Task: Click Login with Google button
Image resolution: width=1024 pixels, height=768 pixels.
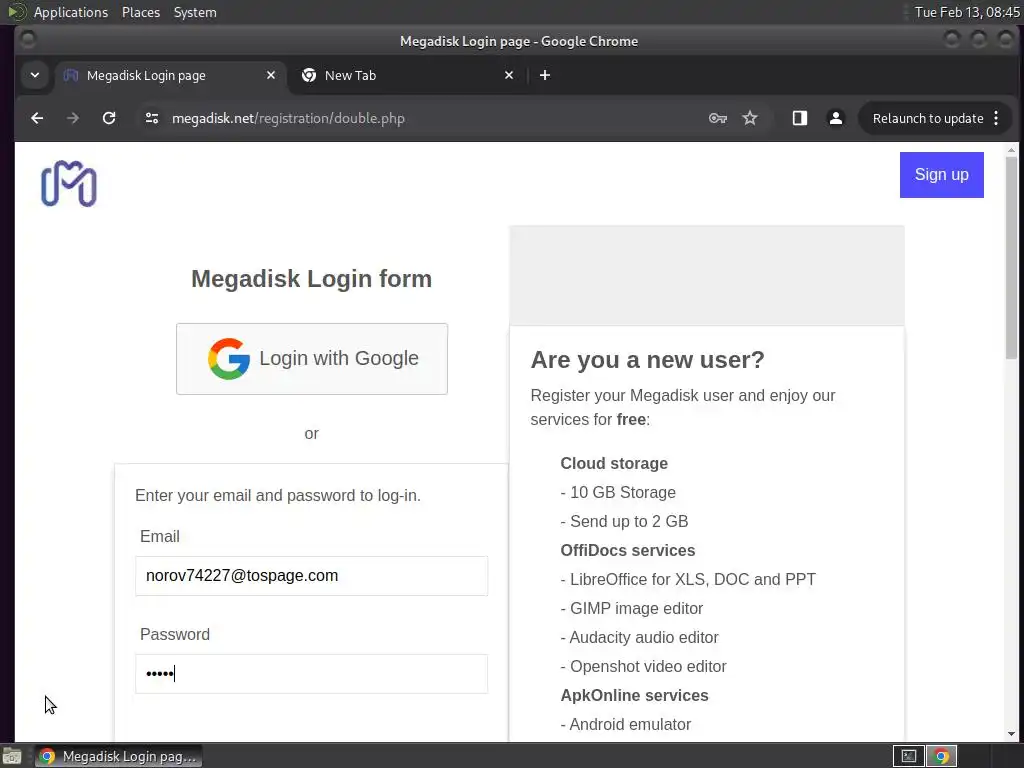Action: pos(312,359)
